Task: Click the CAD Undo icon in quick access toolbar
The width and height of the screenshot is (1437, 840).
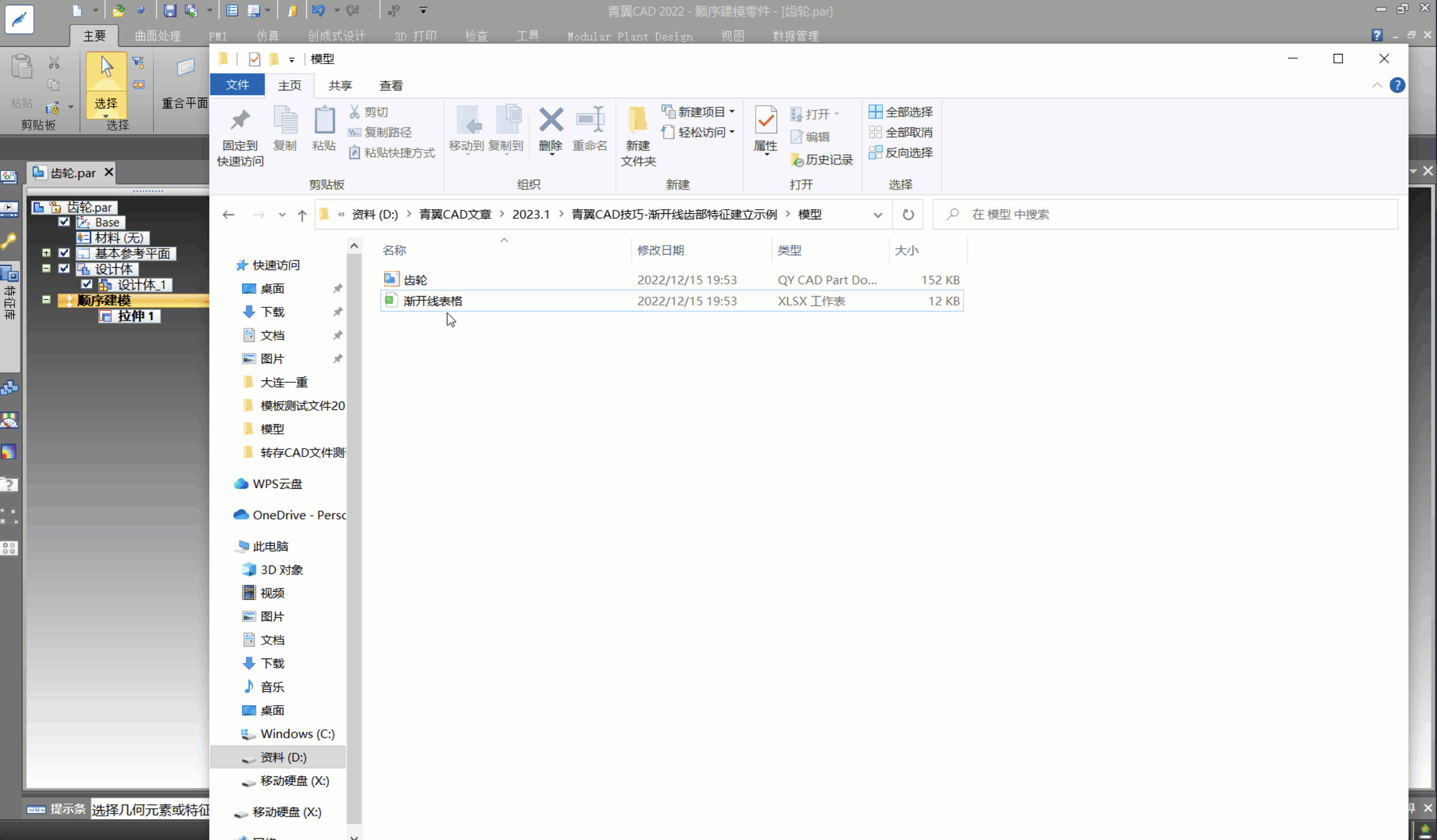Action: click(x=318, y=10)
